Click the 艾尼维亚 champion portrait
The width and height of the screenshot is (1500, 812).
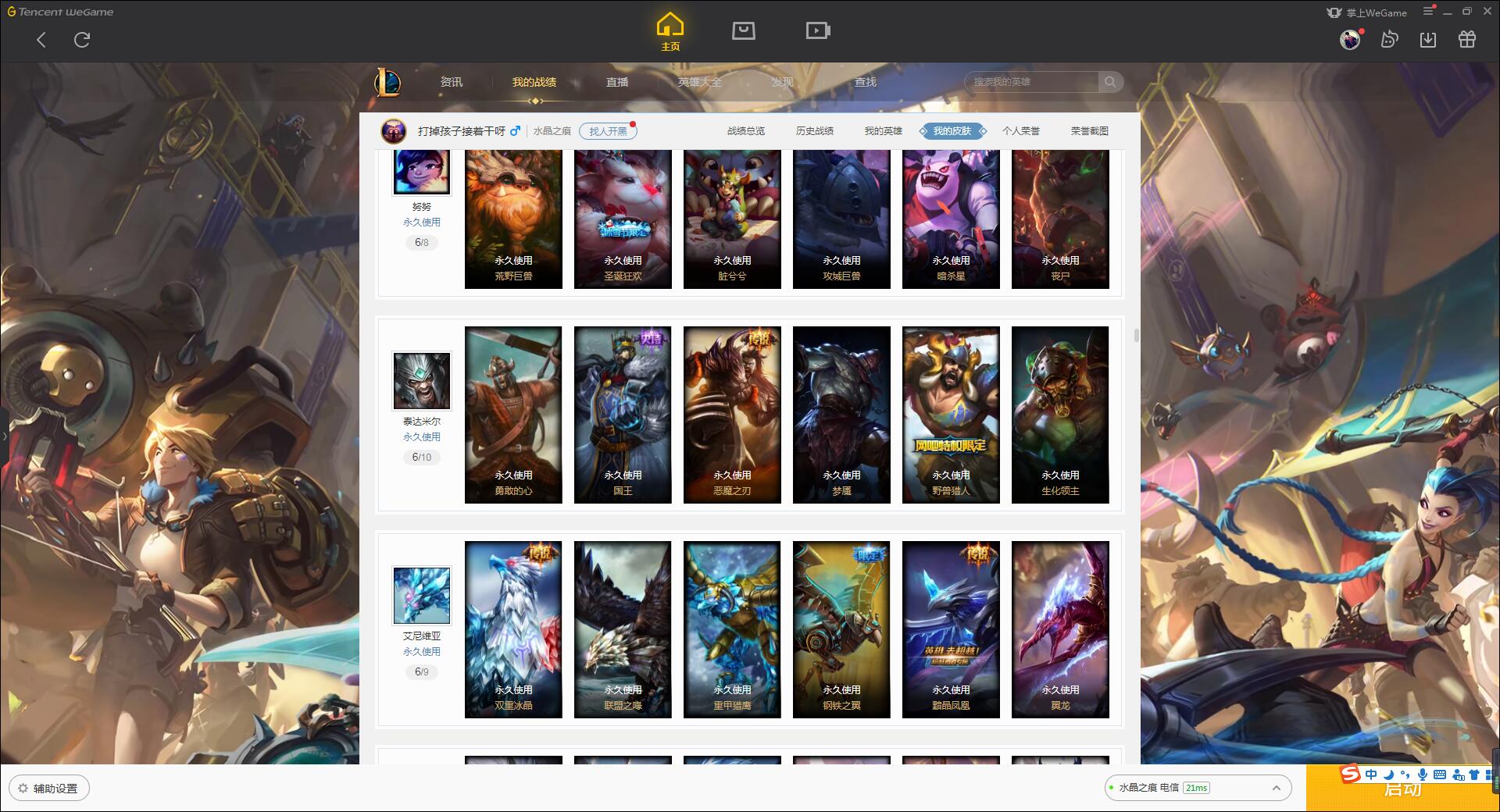[x=422, y=595]
